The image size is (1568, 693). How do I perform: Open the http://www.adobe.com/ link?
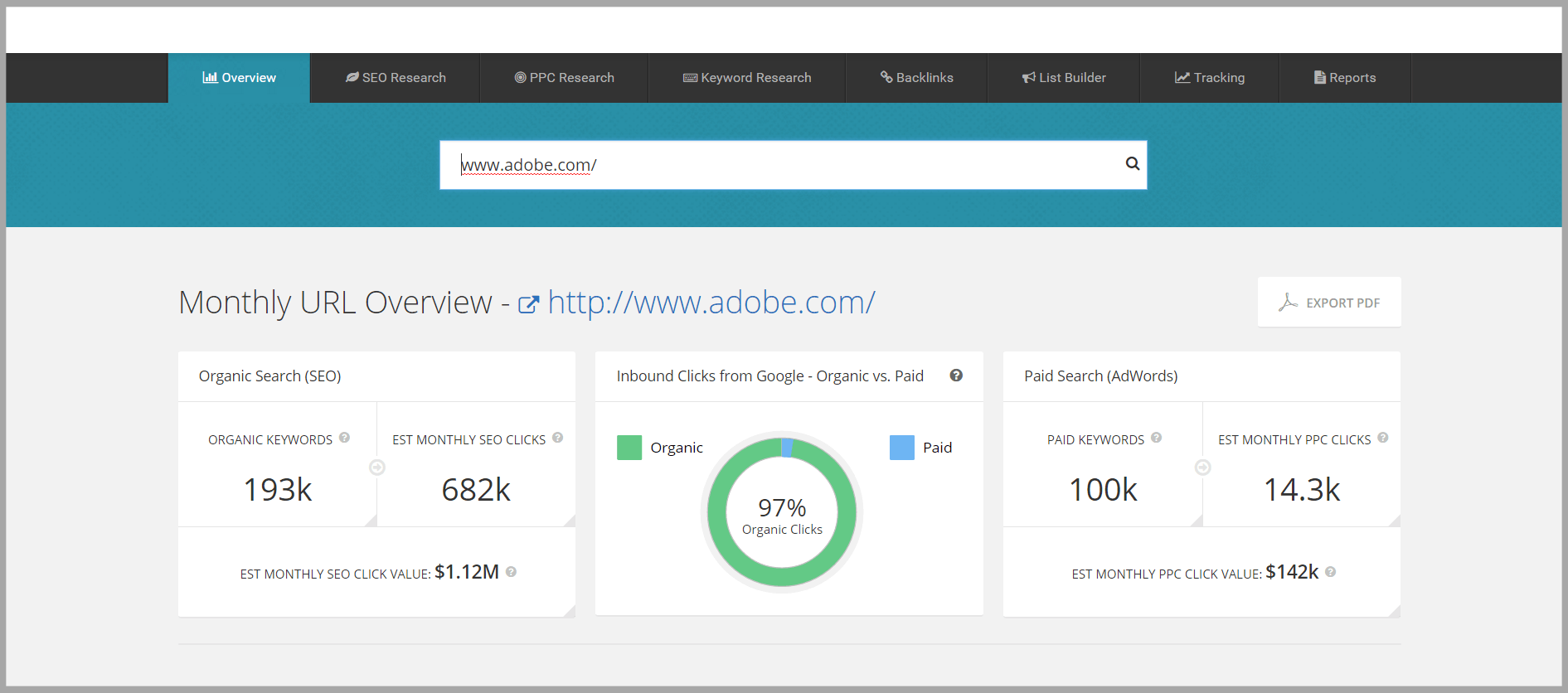tap(711, 303)
